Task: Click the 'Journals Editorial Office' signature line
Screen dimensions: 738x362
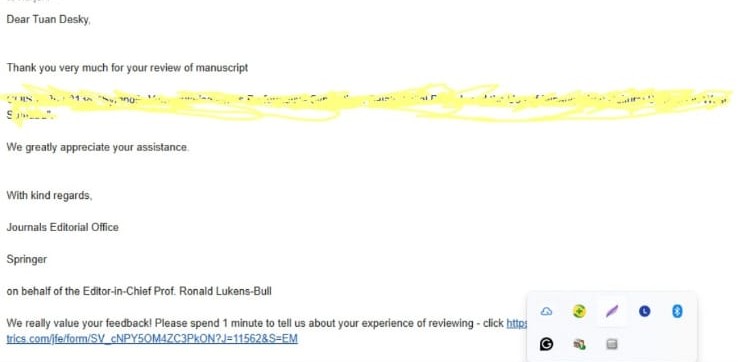Action: click(63, 227)
